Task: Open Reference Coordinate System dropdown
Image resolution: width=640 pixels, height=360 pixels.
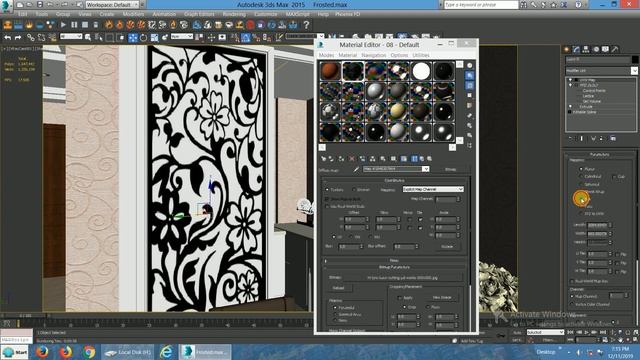Action: pyautogui.click(x=182, y=37)
